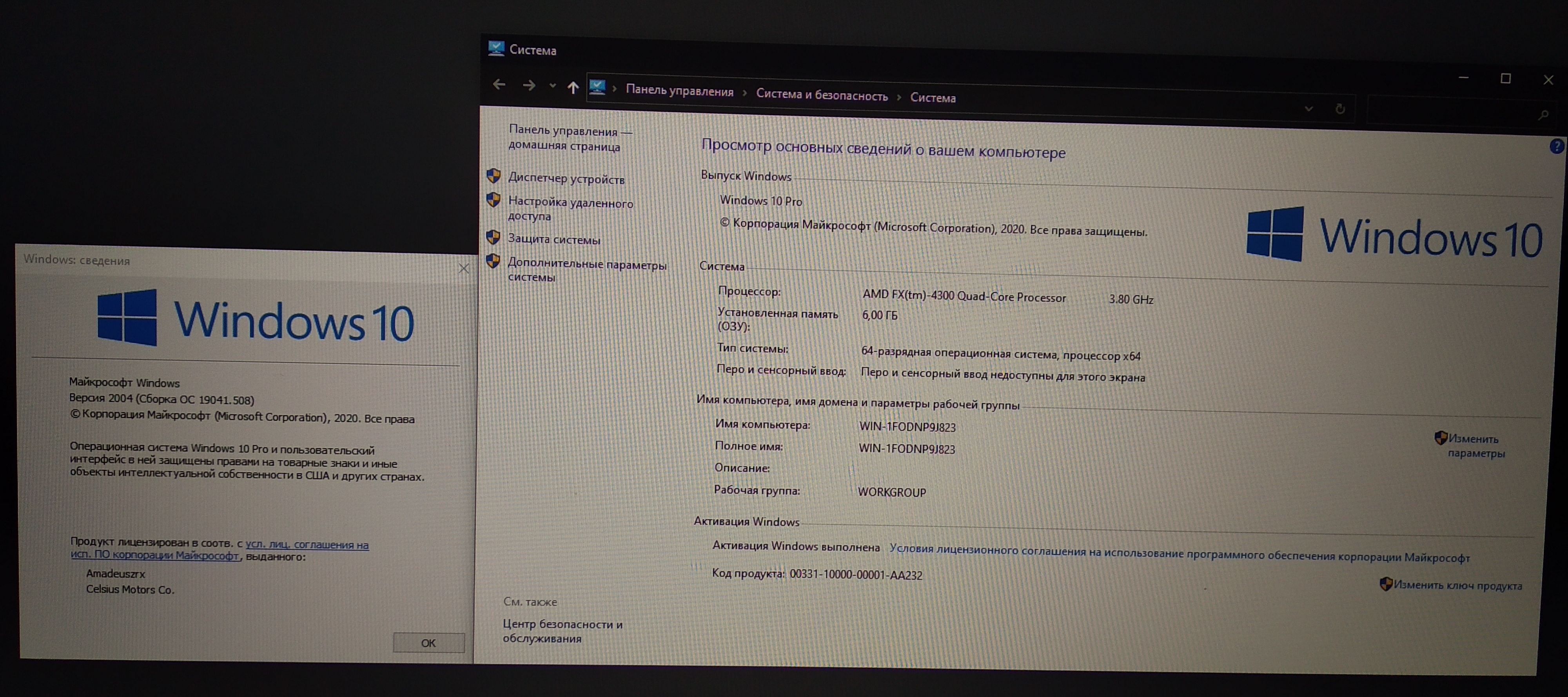The image size is (1568, 697).
Task: Maximize the Система window
Action: [x=1506, y=78]
